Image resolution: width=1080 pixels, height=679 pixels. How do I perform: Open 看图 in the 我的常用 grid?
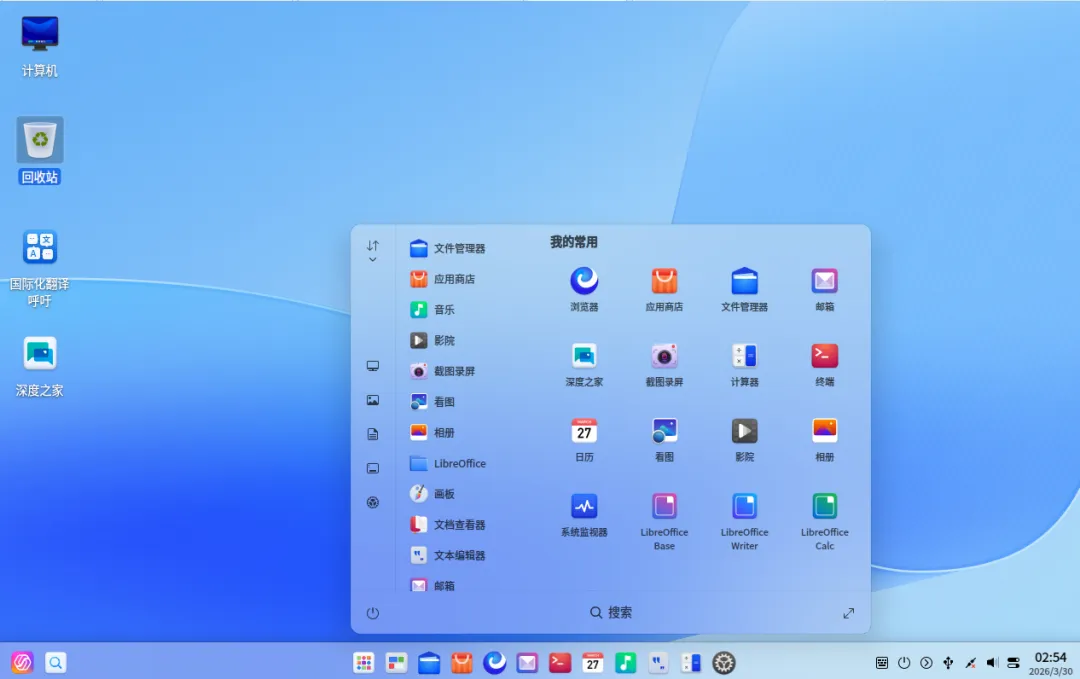pos(664,439)
